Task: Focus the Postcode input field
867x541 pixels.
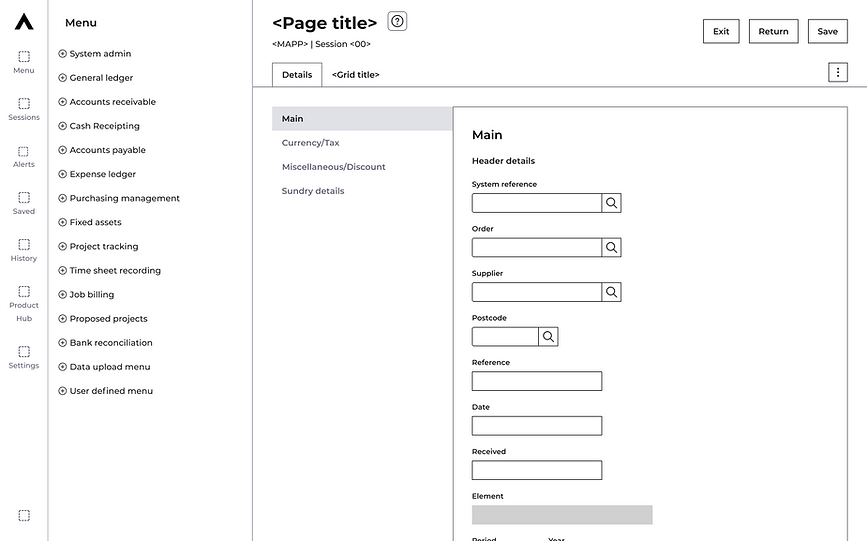Action: (505, 336)
